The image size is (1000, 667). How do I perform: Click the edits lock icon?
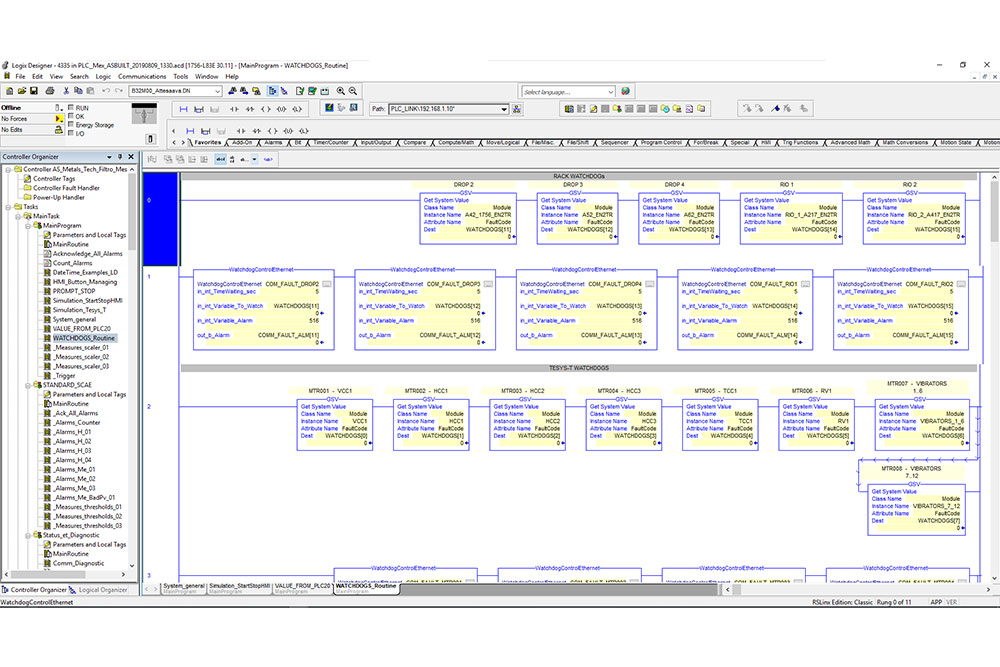coord(59,129)
